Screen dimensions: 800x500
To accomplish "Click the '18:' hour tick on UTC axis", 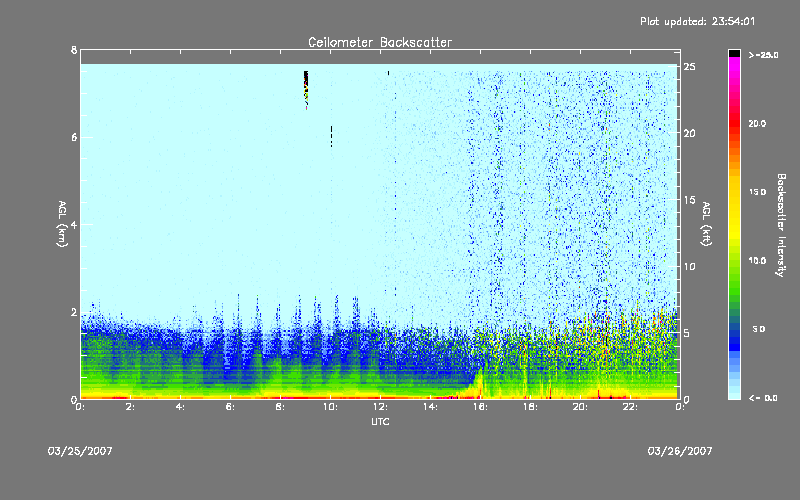I will pyautogui.click(x=530, y=407).
